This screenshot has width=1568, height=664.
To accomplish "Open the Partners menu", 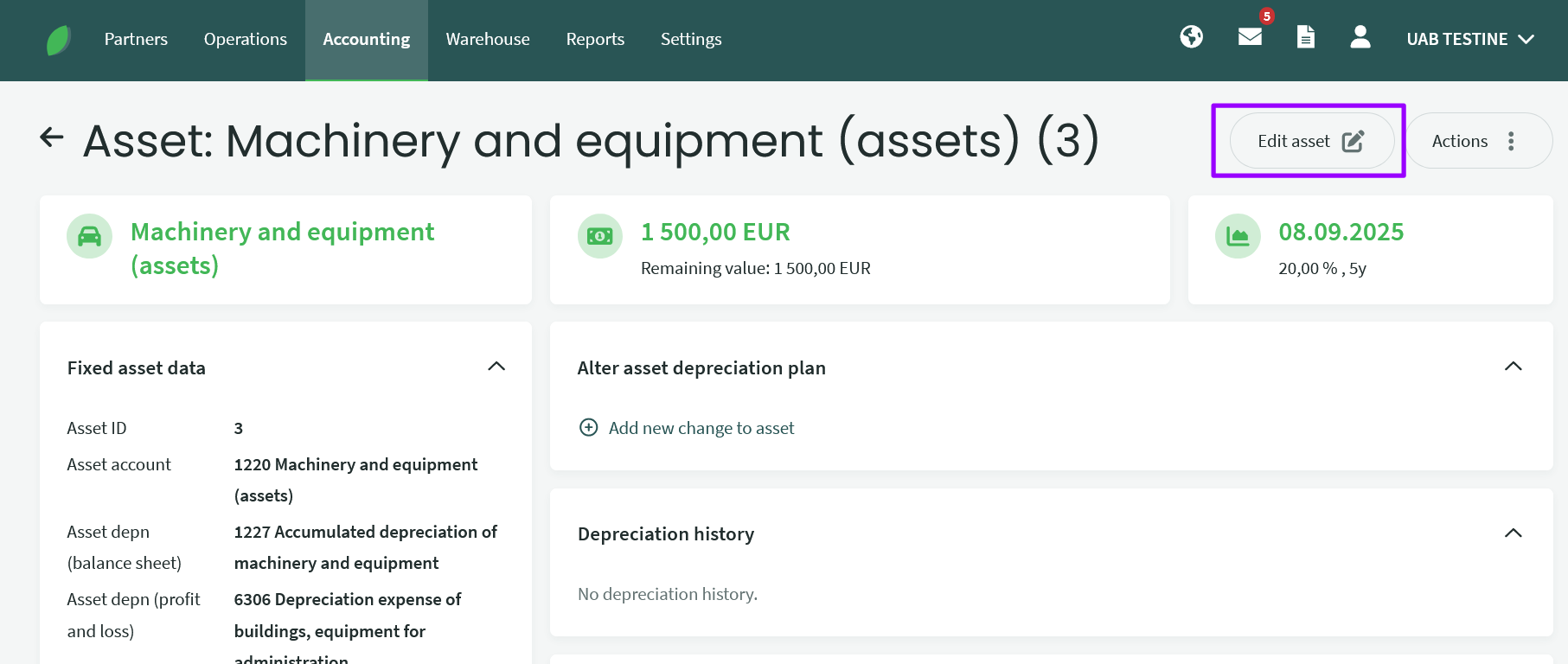I will [x=136, y=40].
